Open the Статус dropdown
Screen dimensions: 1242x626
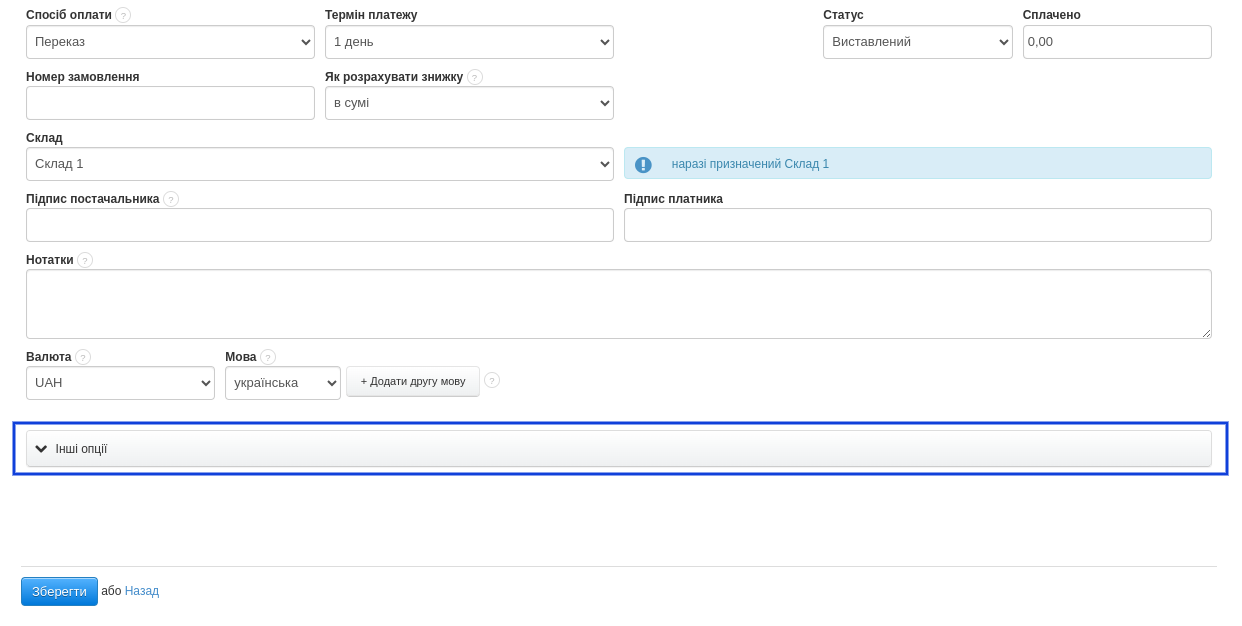click(917, 42)
